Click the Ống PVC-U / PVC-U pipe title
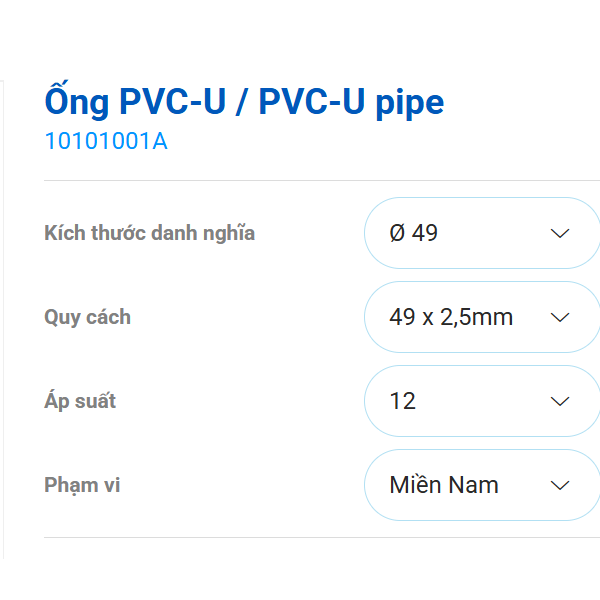600x600 pixels. click(244, 102)
